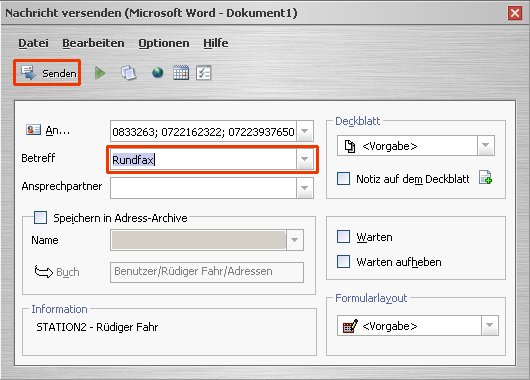Click the An... label button
This screenshot has height=380, width=530.
pos(57,130)
